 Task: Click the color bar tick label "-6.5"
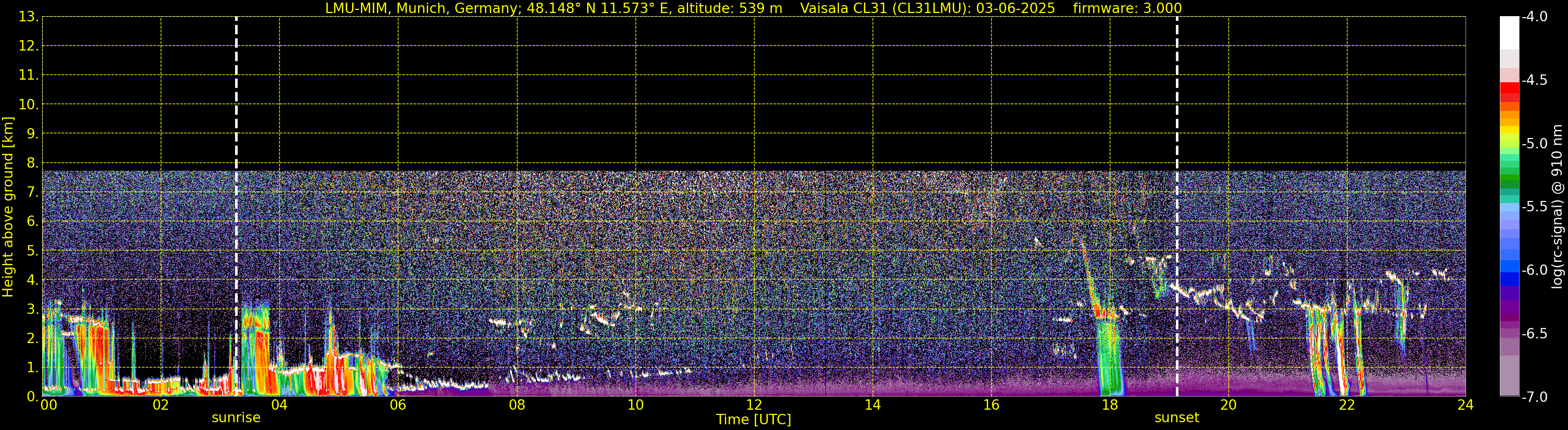click(x=1534, y=333)
